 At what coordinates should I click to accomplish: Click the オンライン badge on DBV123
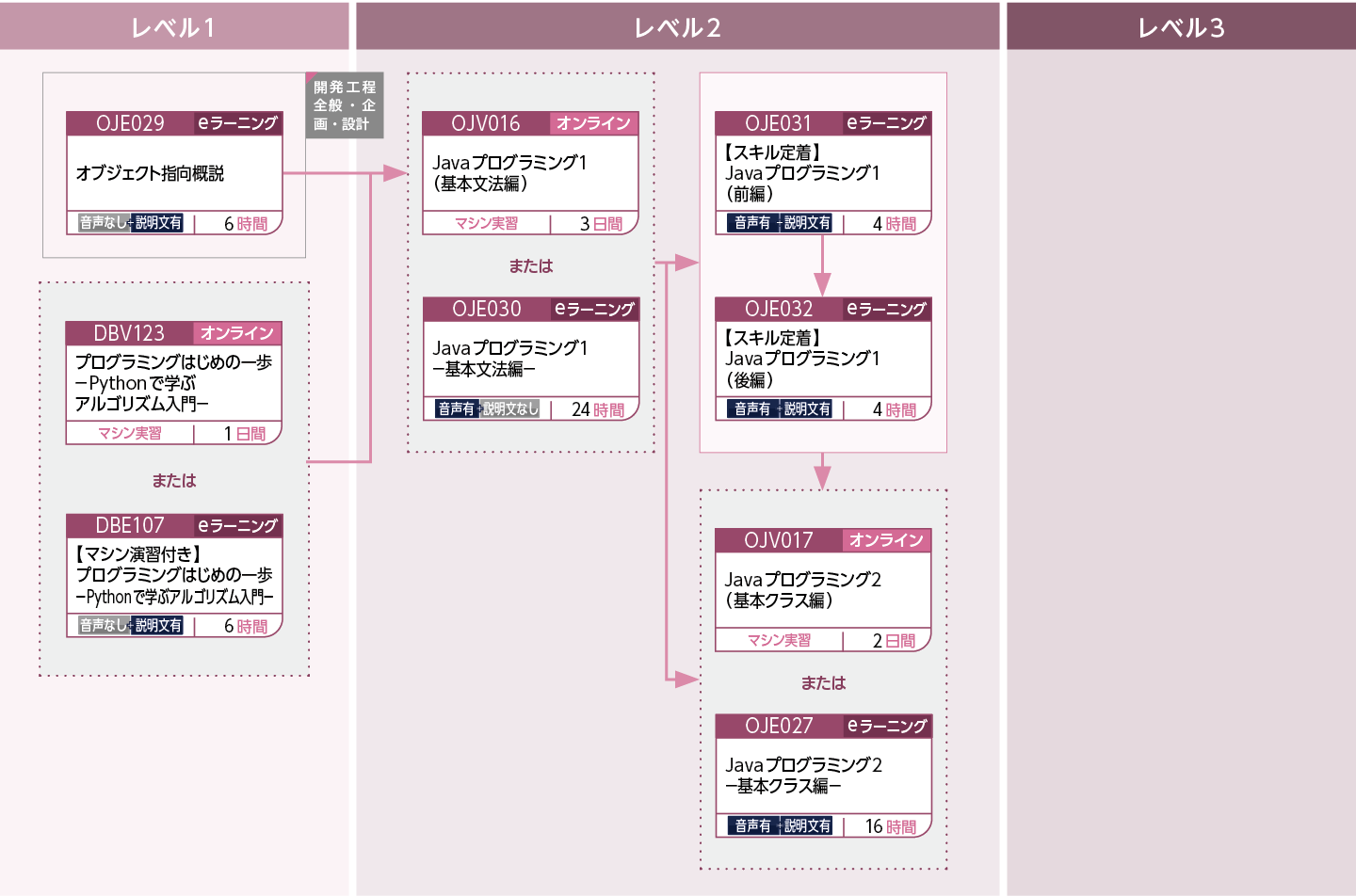point(237,333)
